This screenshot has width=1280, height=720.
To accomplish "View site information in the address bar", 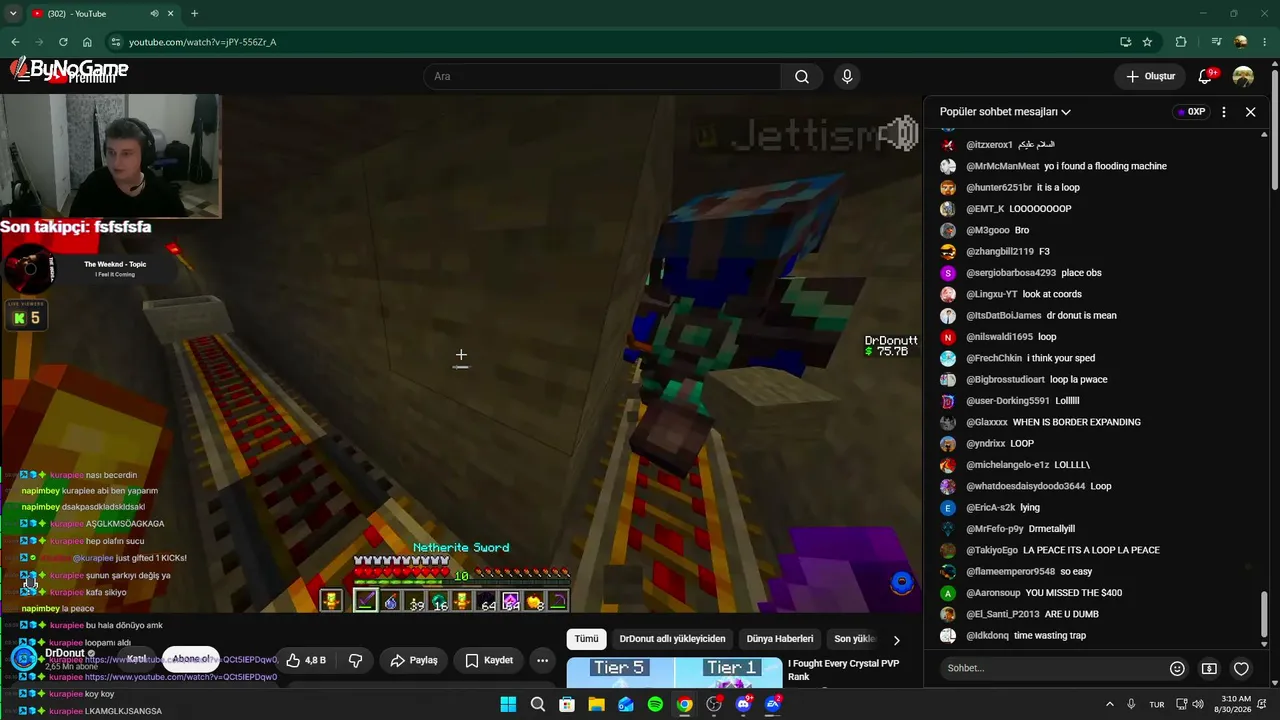I will [x=116, y=42].
